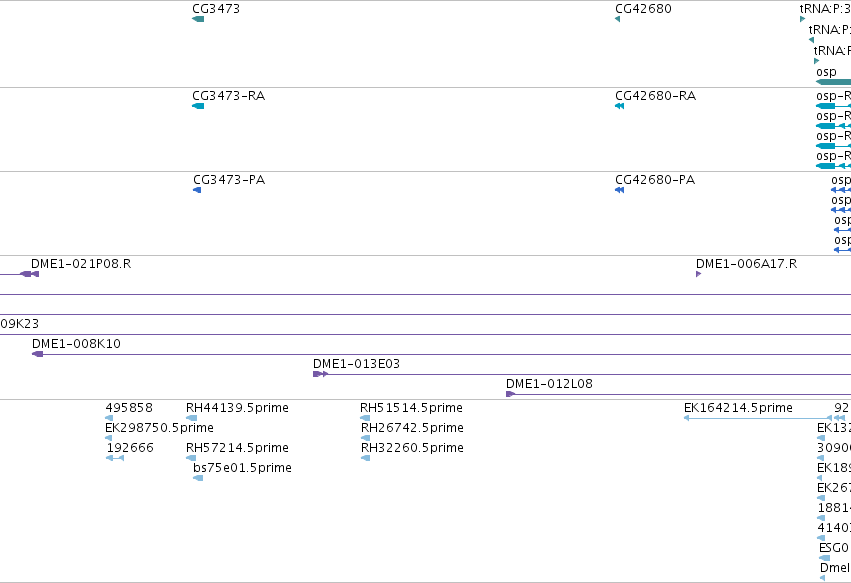The image size is (851, 583).
Task: Select the 192666 EST label
Action: [x=130, y=448]
